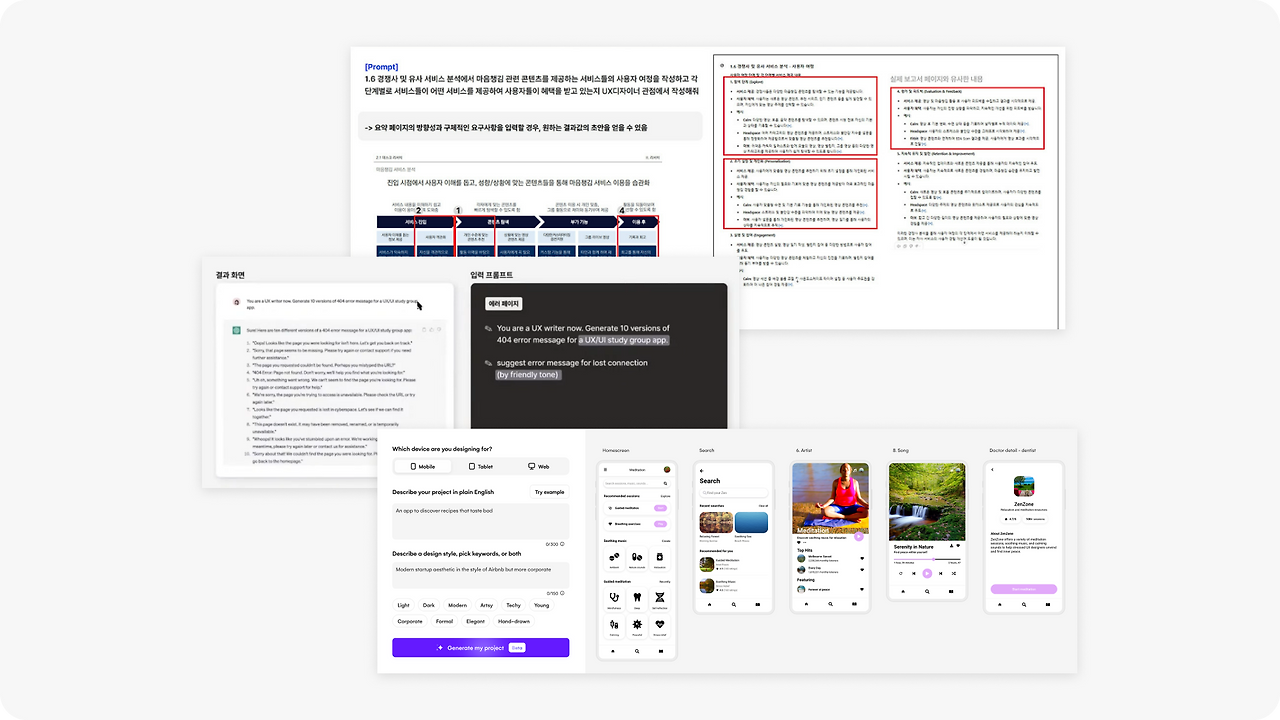Select Ambient tile under Soothing music
This screenshot has height=720, width=1280.
point(614,558)
